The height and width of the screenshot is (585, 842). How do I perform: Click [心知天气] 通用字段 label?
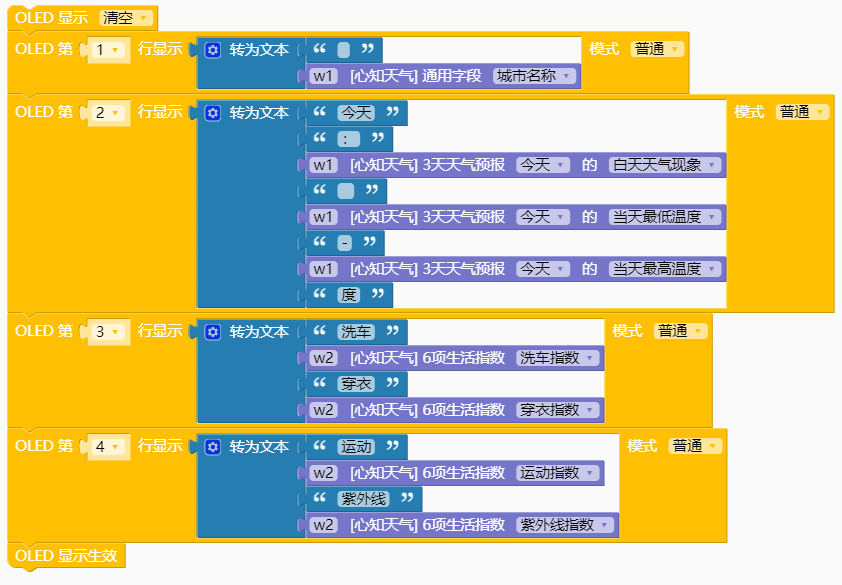(416, 76)
